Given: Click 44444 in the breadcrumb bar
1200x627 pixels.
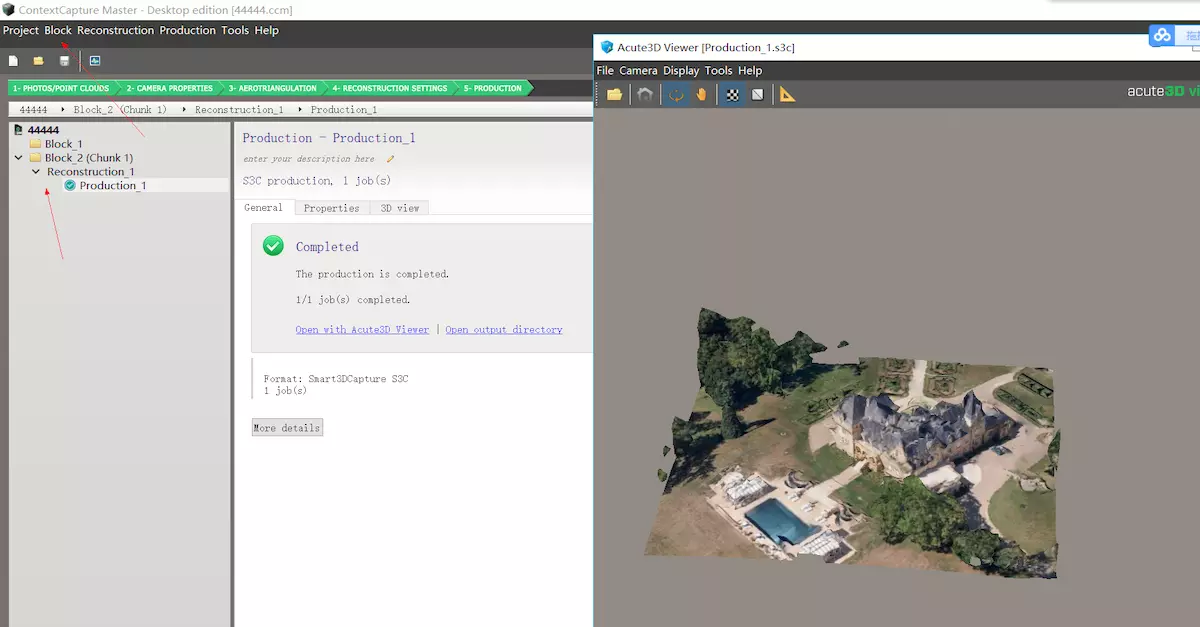Looking at the screenshot, I should 34,110.
